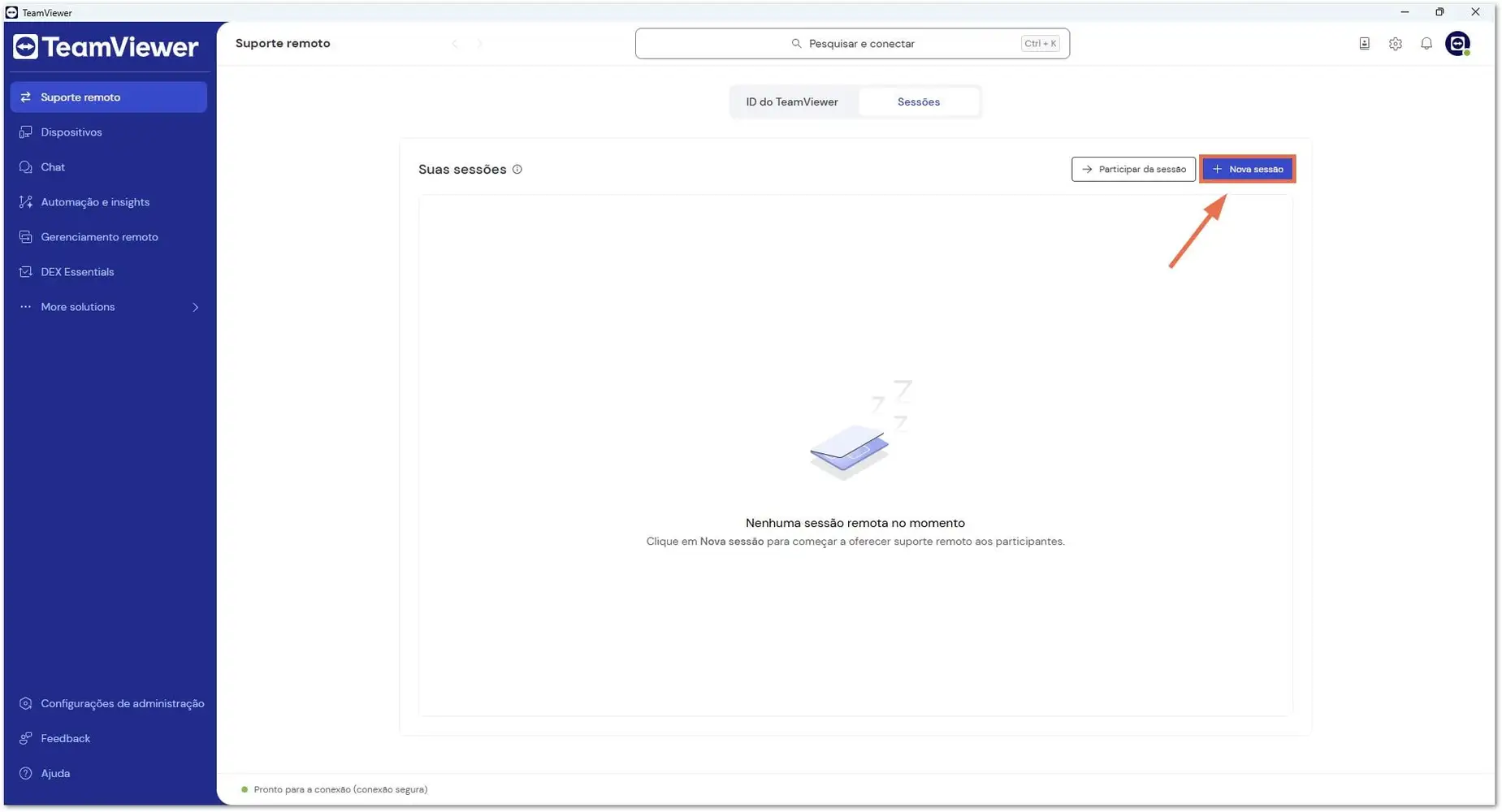Screen dimensions: 1502x812
Task: Minimize the TeamViewer window
Action: [1405, 12]
